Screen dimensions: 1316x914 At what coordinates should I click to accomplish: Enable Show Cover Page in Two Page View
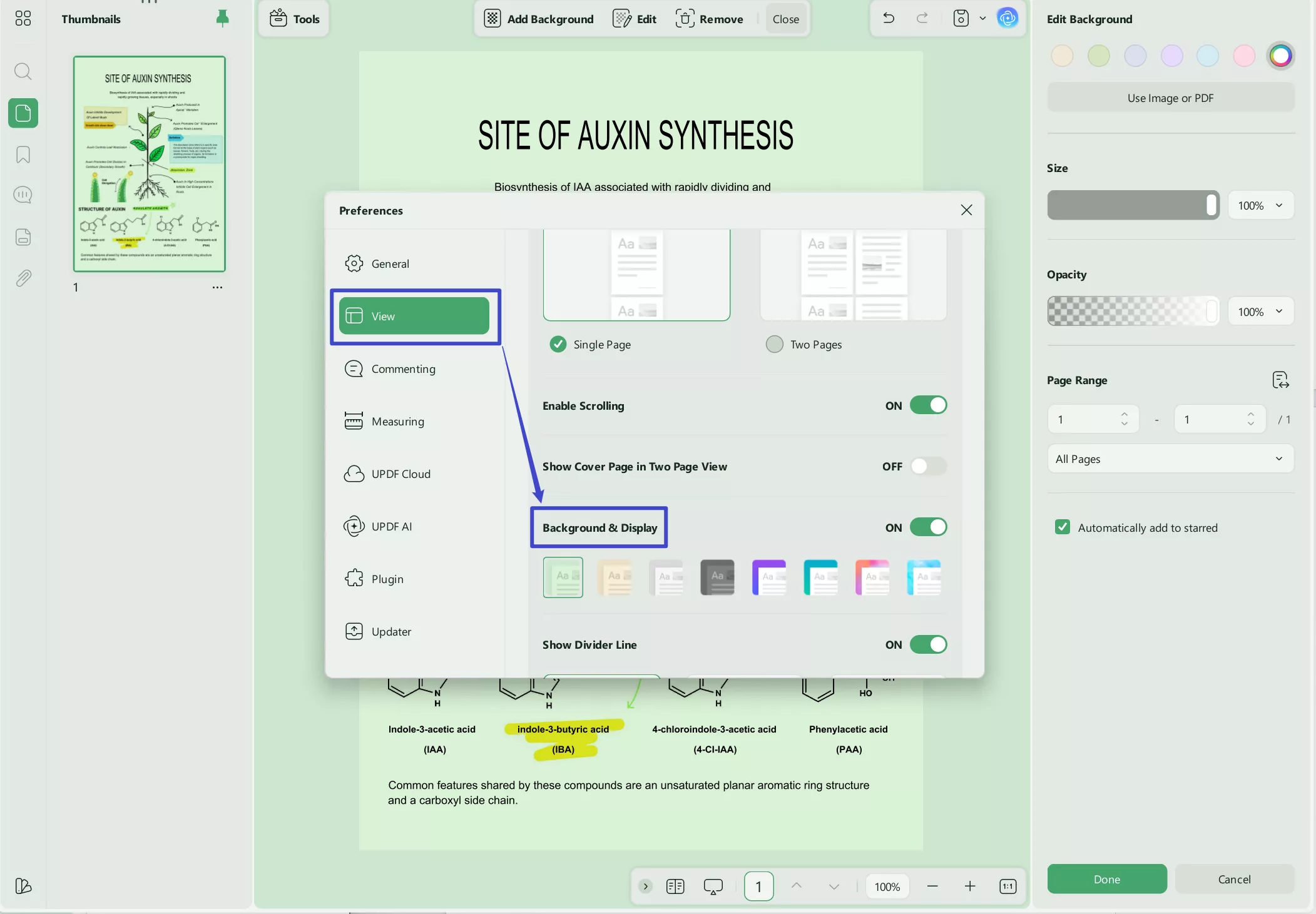(928, 467)
